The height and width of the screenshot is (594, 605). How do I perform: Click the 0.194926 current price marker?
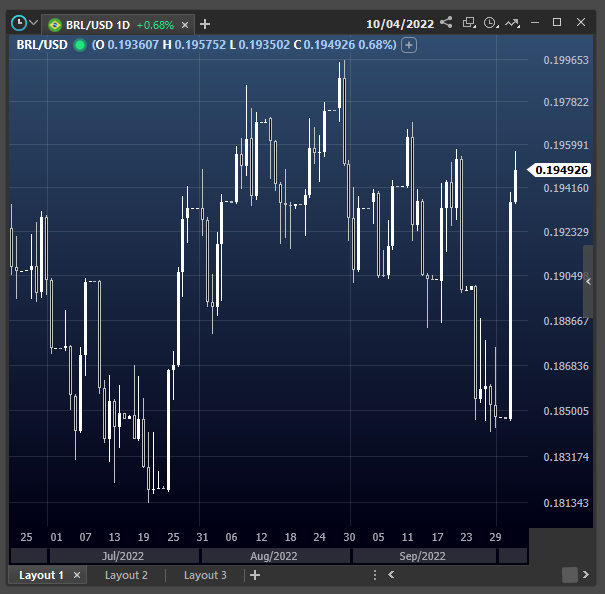coord(560,170)
